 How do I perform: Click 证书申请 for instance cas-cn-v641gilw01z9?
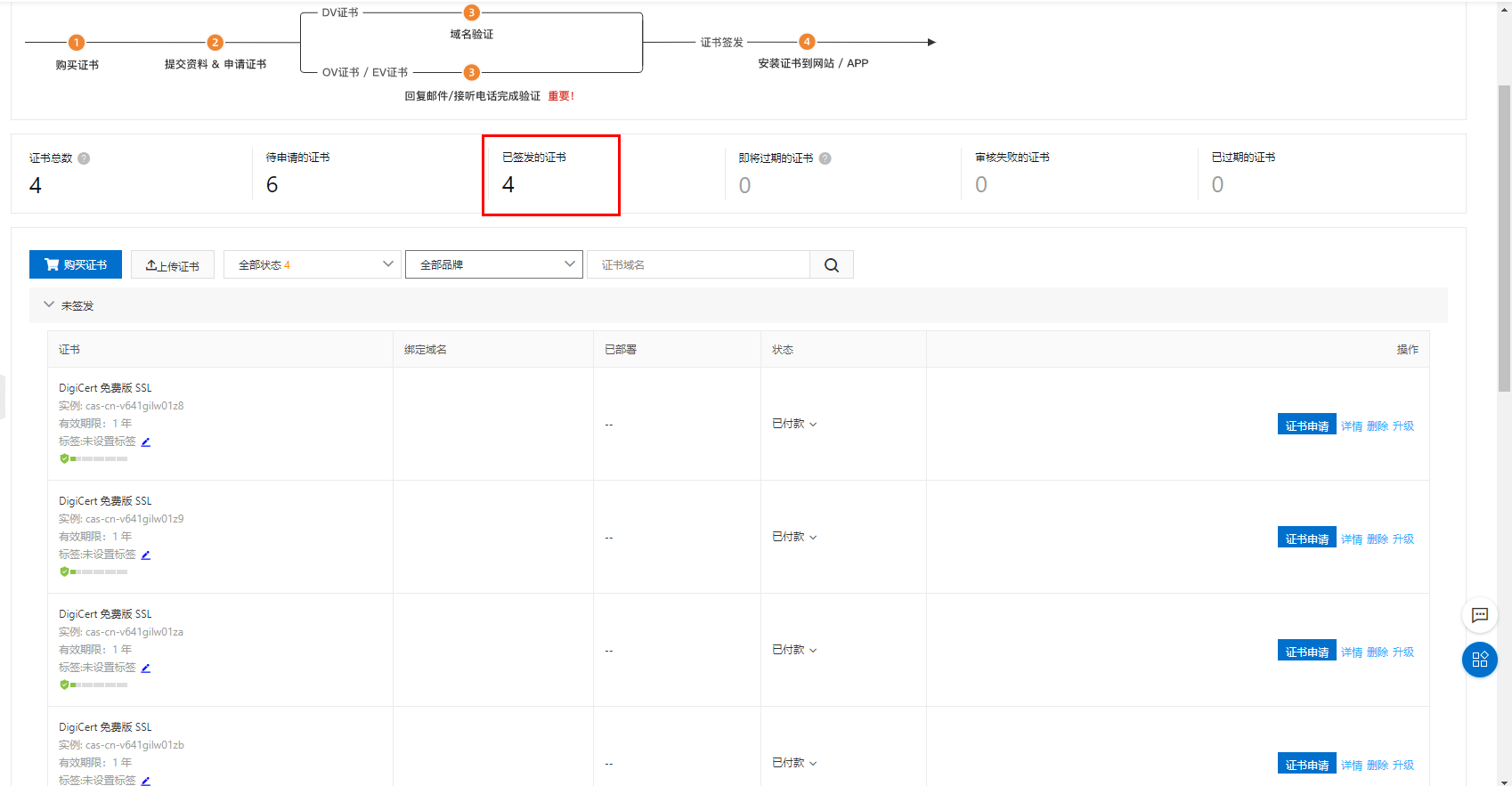point(1306,538)
